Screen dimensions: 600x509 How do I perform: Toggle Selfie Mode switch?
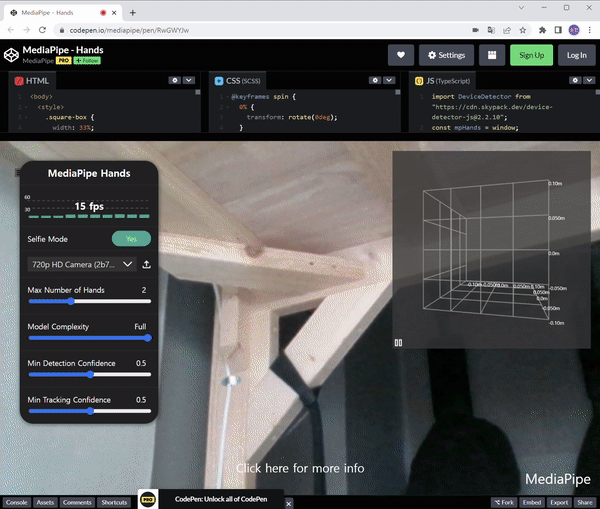point(131,239)
